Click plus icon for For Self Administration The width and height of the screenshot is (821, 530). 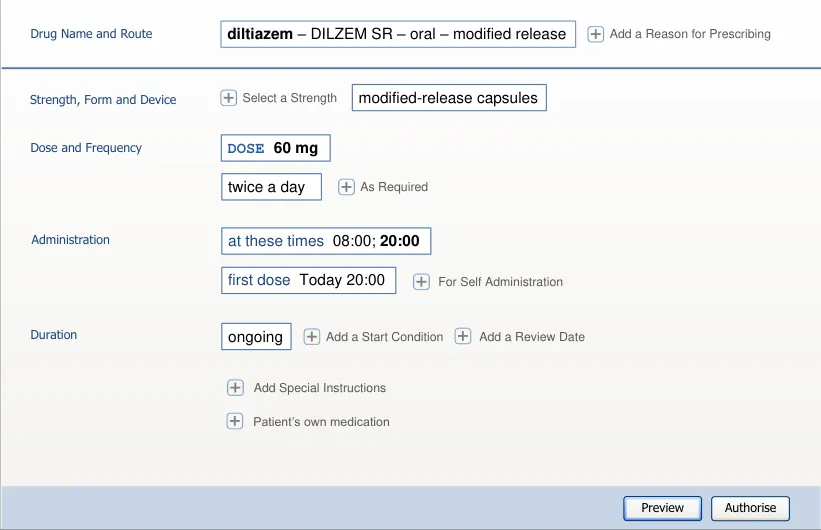click(x=422, y=282)
